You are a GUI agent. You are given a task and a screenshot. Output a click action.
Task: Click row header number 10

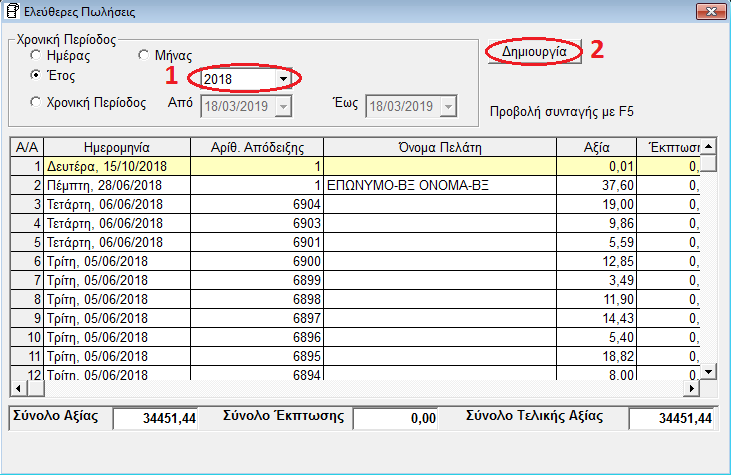pyautogui.click(x=27, y=337)
